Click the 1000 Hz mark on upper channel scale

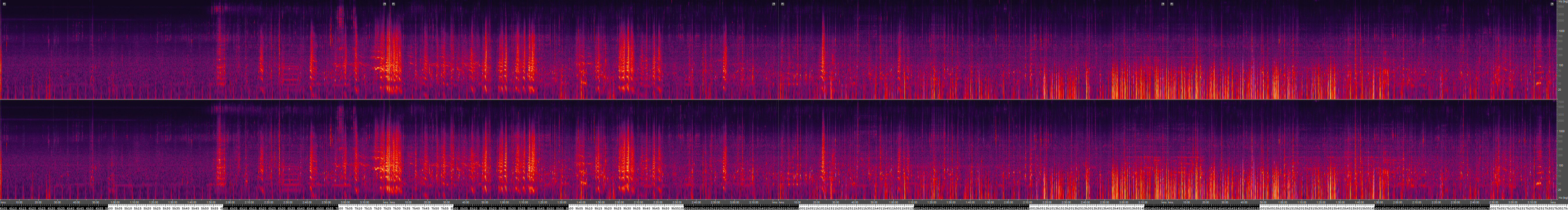1562,30
